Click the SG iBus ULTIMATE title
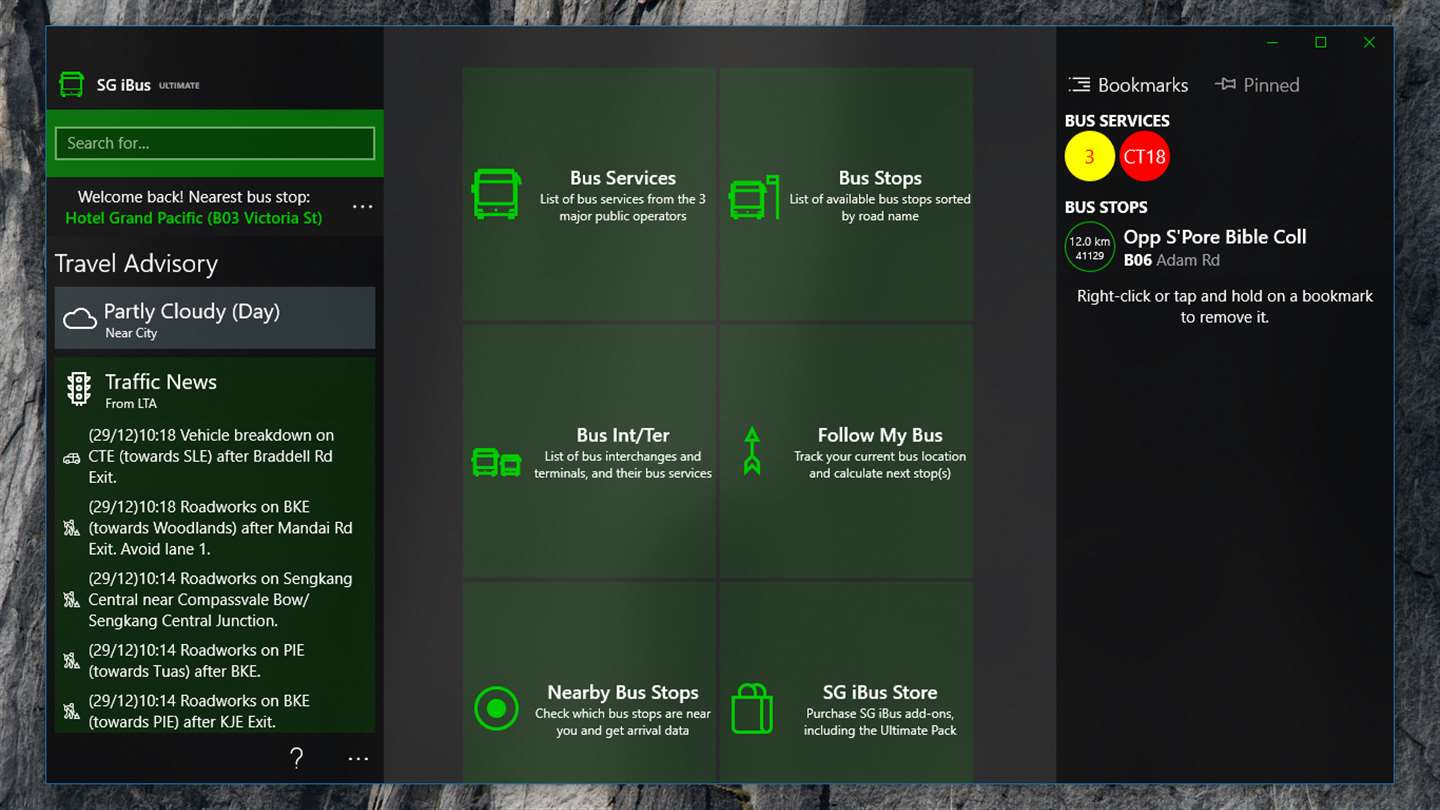 click(148, 85)
